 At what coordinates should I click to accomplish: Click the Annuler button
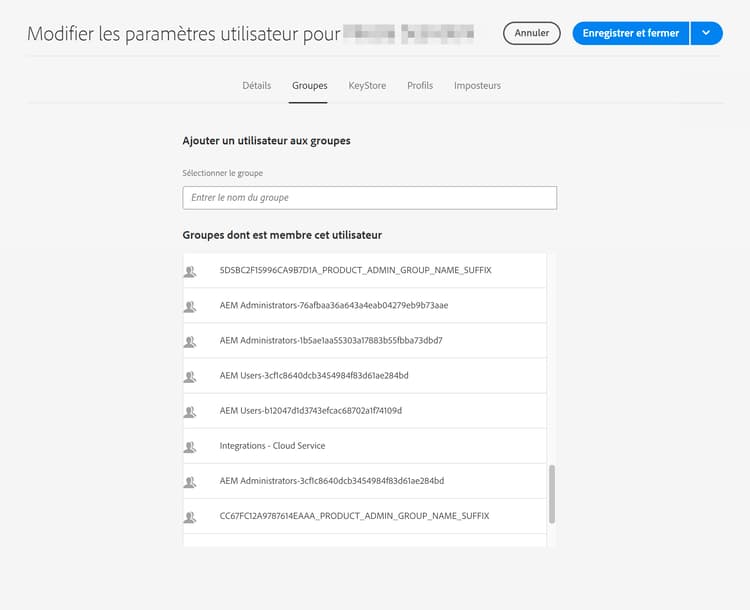531,33
